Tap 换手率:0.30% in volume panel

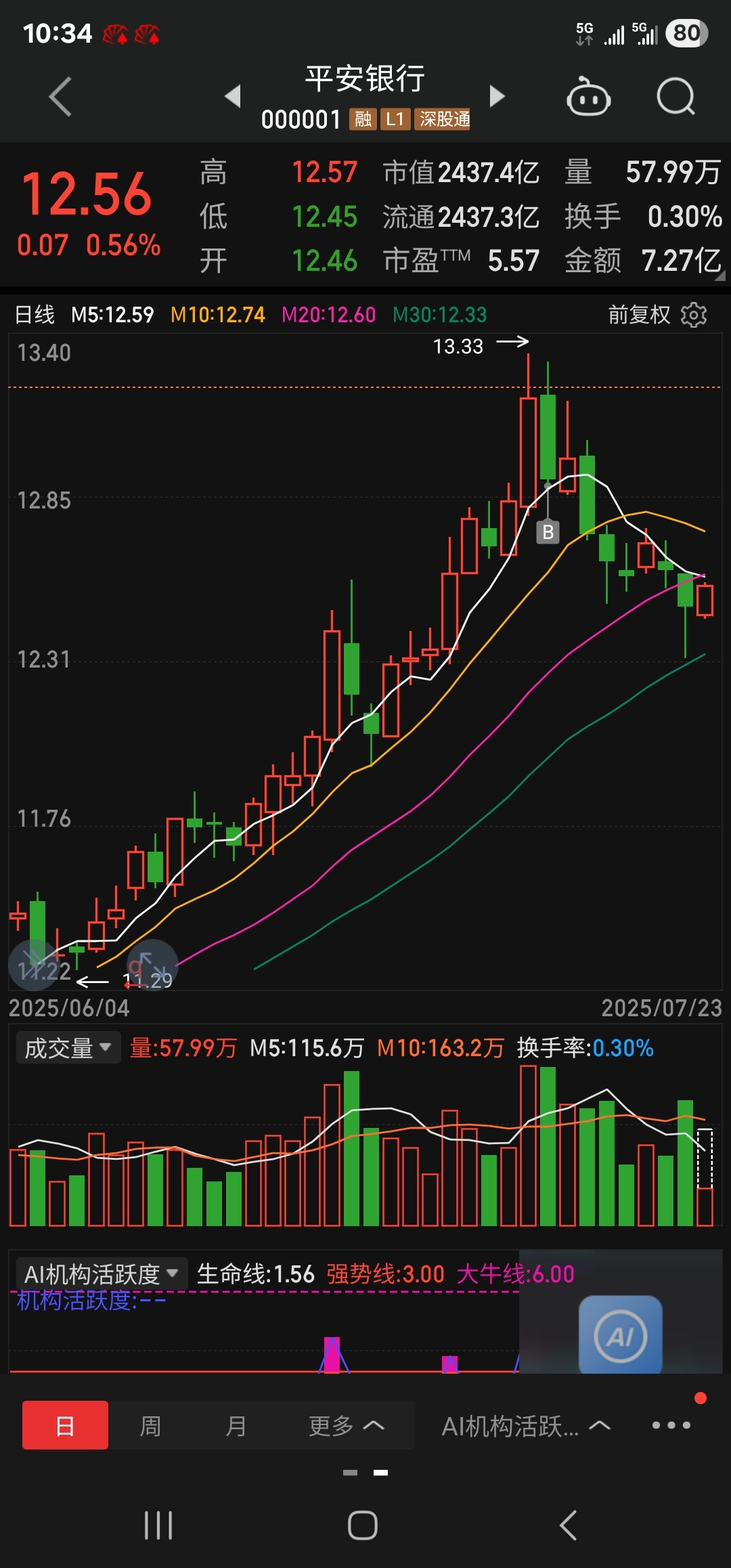click(x=585, y=1048)
